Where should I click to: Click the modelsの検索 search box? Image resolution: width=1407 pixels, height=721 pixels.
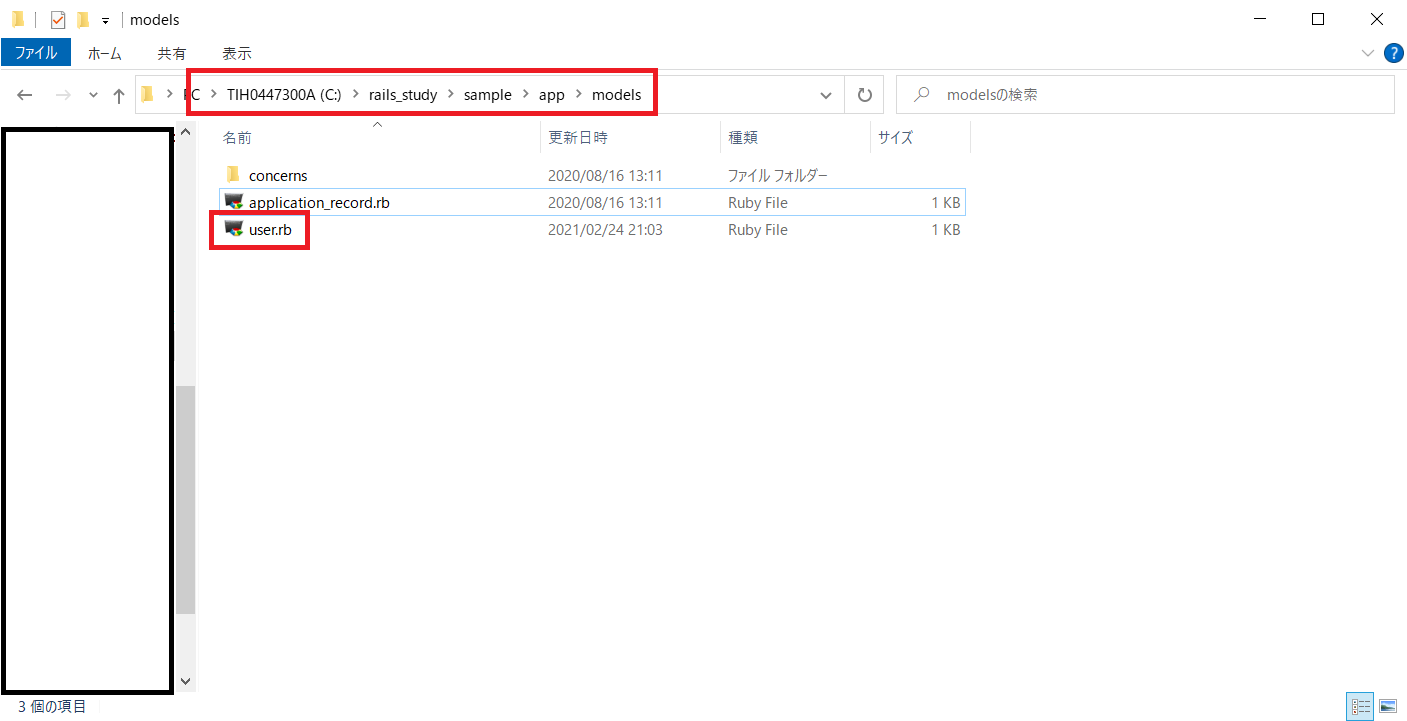click(x=1145, y=95)
